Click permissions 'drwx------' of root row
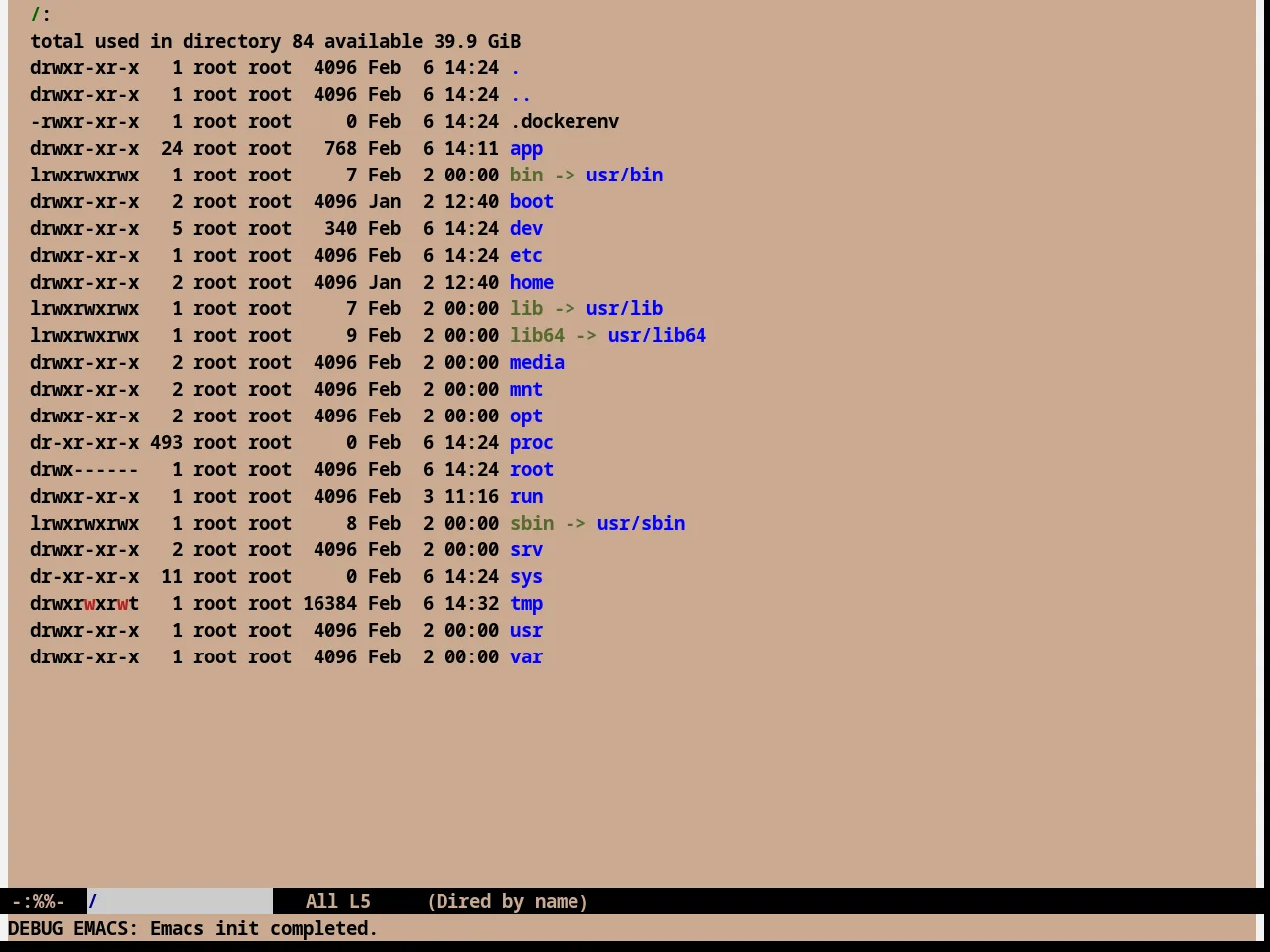Screen dimensions: 1270x952 (x=84, y=470)
